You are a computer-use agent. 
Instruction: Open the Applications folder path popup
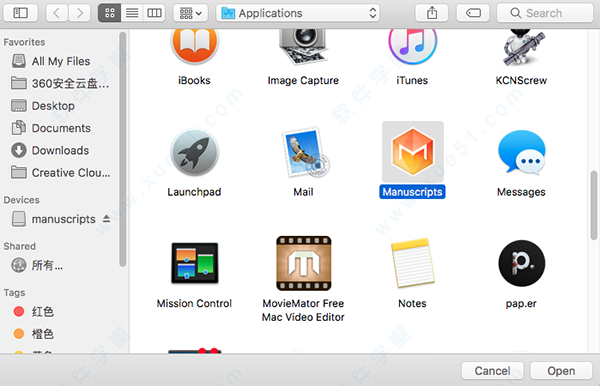click(x=298, y=13)
